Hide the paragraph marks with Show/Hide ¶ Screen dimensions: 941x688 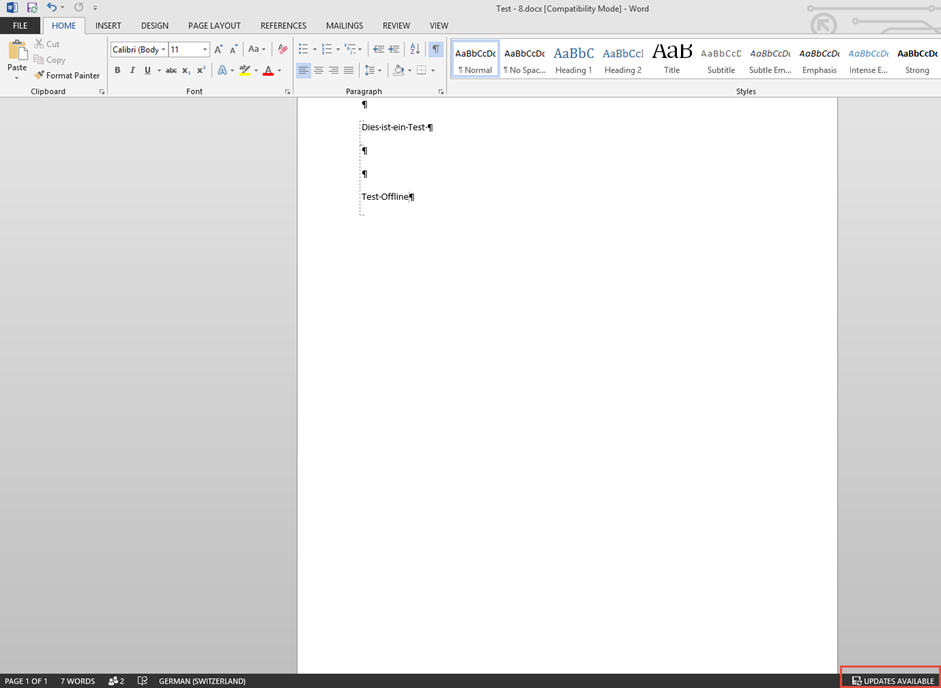click(x=436, y=49)
